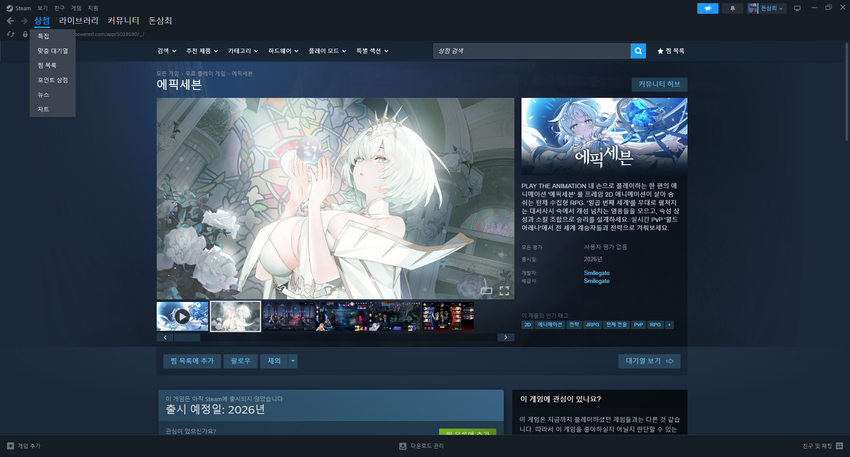Open the account name dropdown
This screenshot has width=850, height=457.
coord(767,8)
